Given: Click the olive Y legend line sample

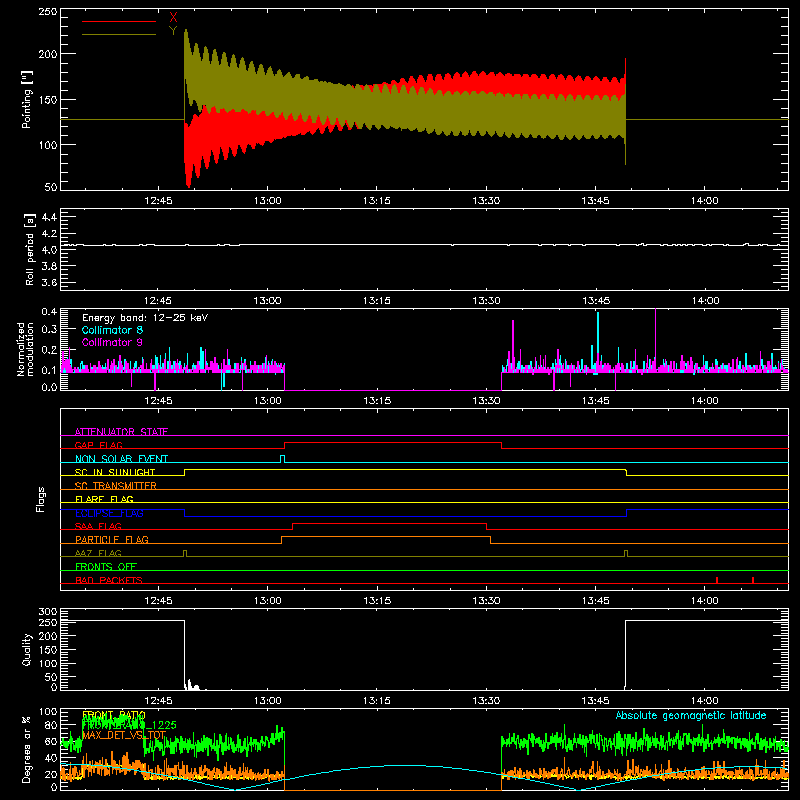Looking at the screenshot, I should coord(119,35).
